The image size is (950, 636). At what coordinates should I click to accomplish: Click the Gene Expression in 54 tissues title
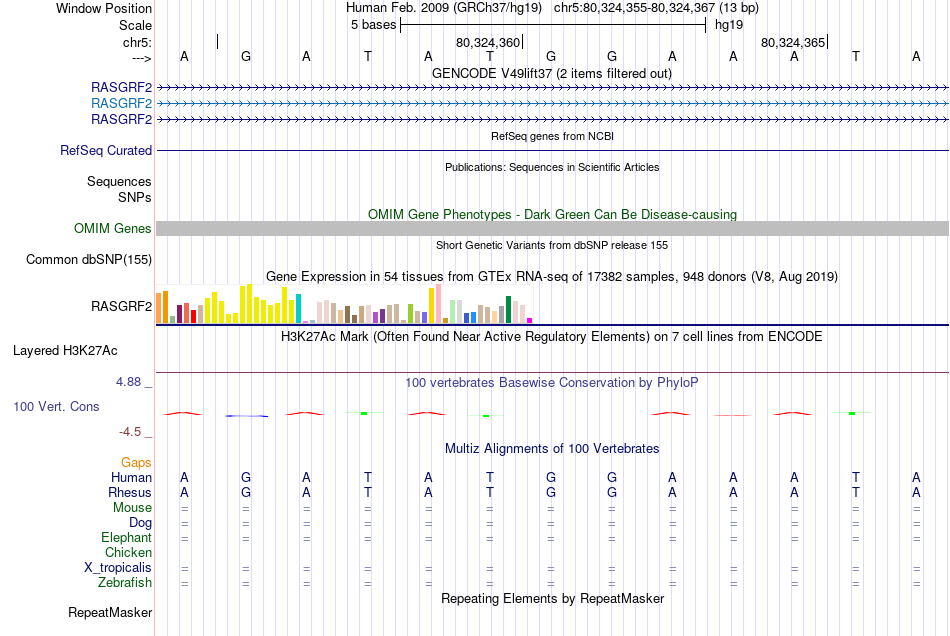(x=552, y=277)
